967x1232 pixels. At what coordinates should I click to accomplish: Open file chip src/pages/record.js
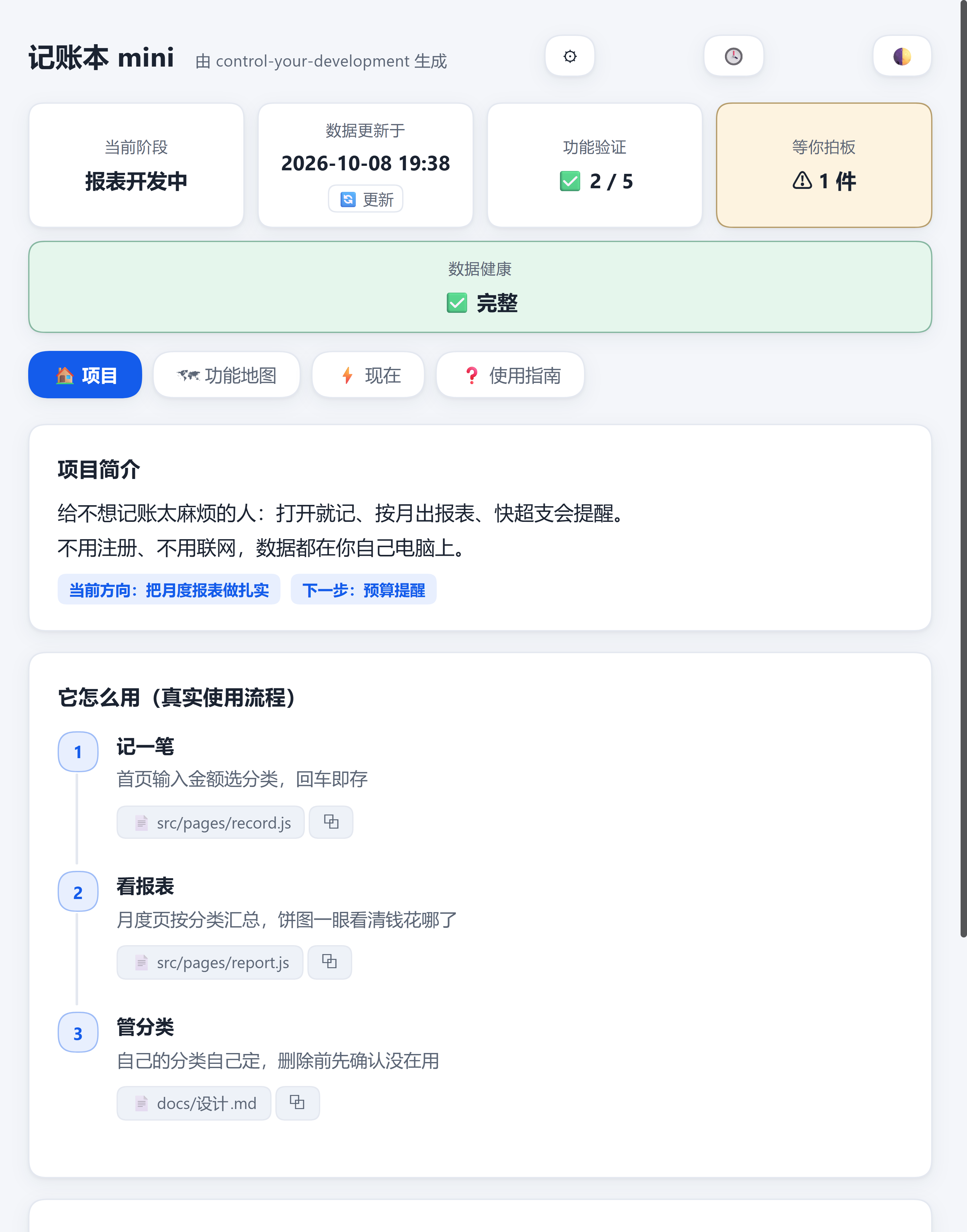211,822
